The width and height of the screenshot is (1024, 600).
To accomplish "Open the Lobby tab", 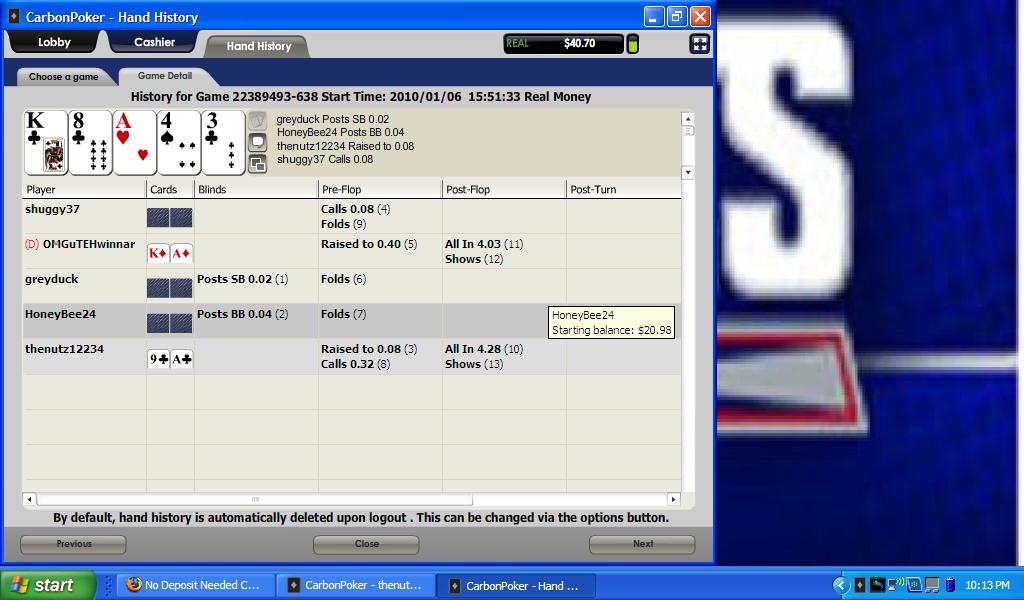I will click(x=54, y=42).
